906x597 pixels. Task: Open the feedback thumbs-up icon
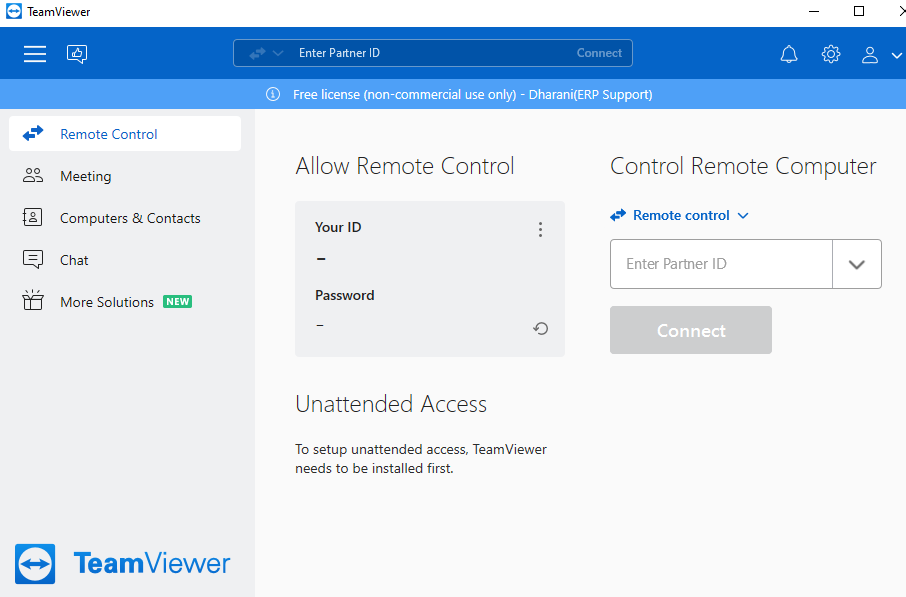click(77, 54)
